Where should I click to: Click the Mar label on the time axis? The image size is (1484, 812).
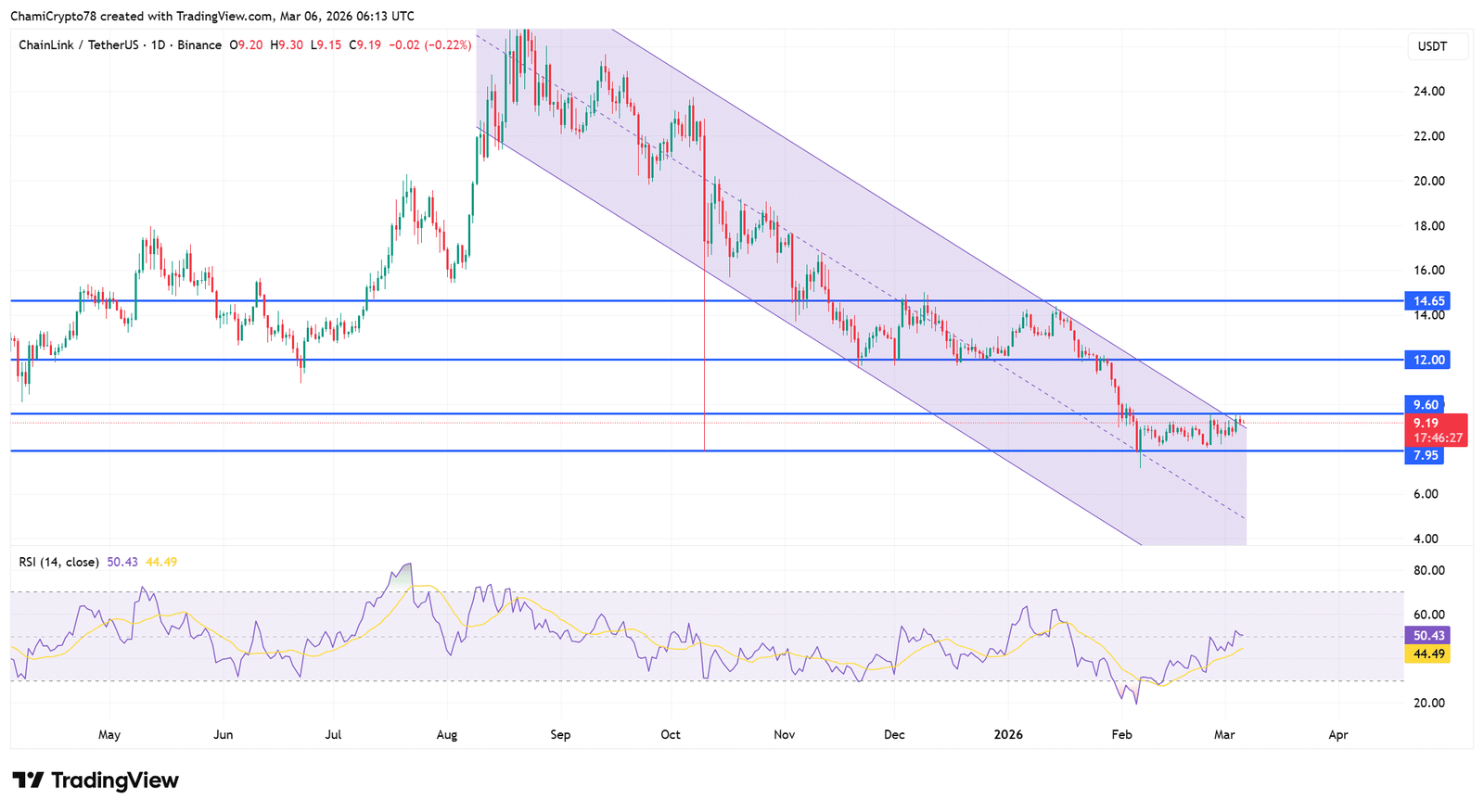tap(1224, 734)
